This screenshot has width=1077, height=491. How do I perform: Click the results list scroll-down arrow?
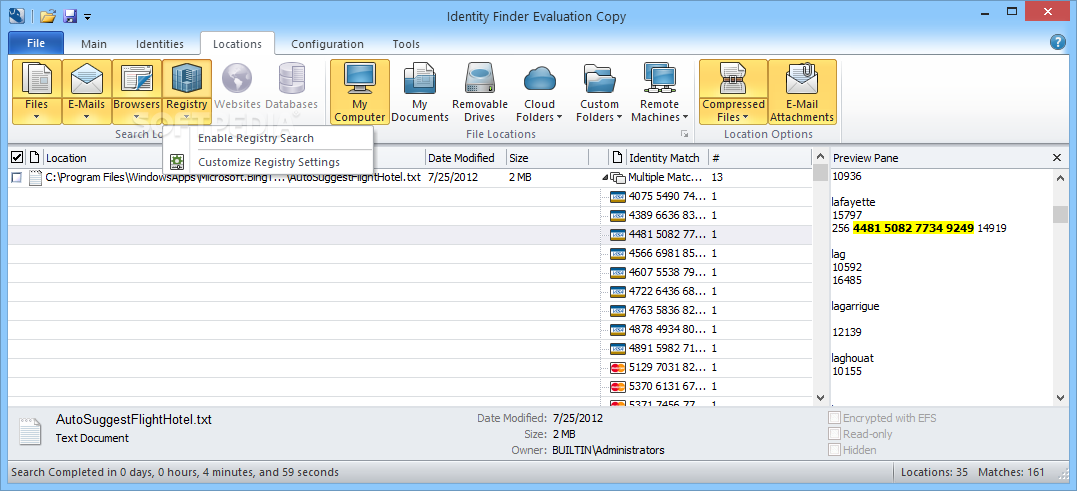coord(820,398)
